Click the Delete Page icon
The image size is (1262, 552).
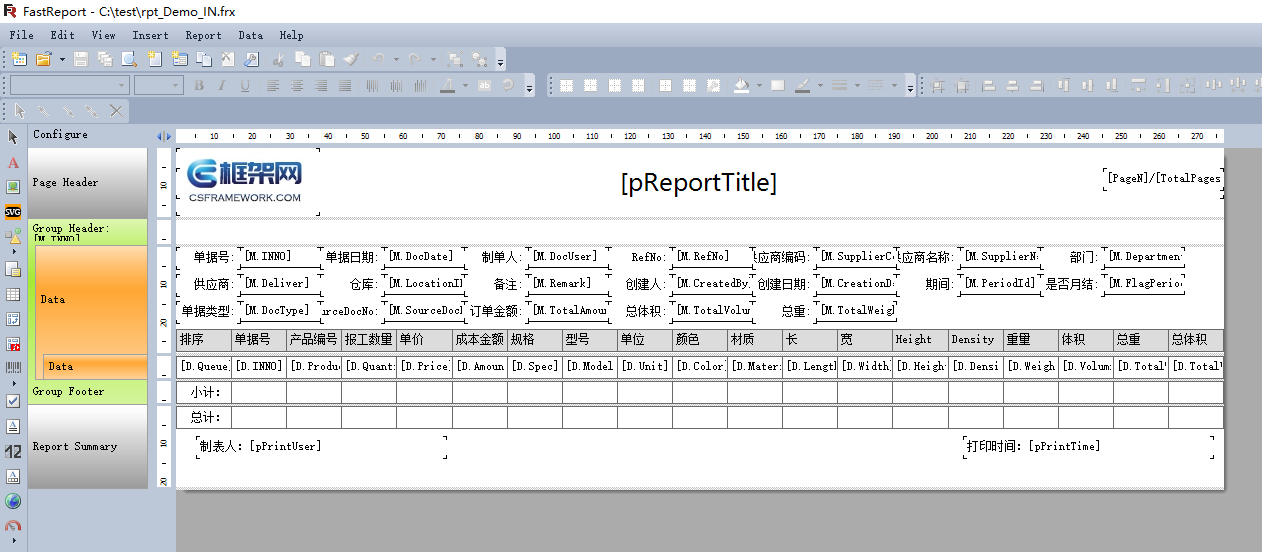click(x=227, y=59)
